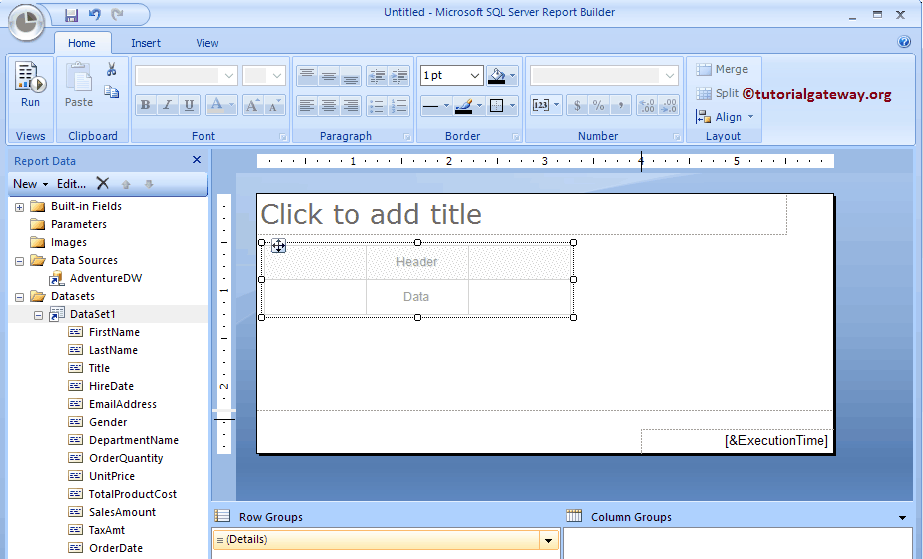Image resolution: width=923 pixels, height=559 pixels.
Task: Click the percent format icon
Action: click(599, 105)
